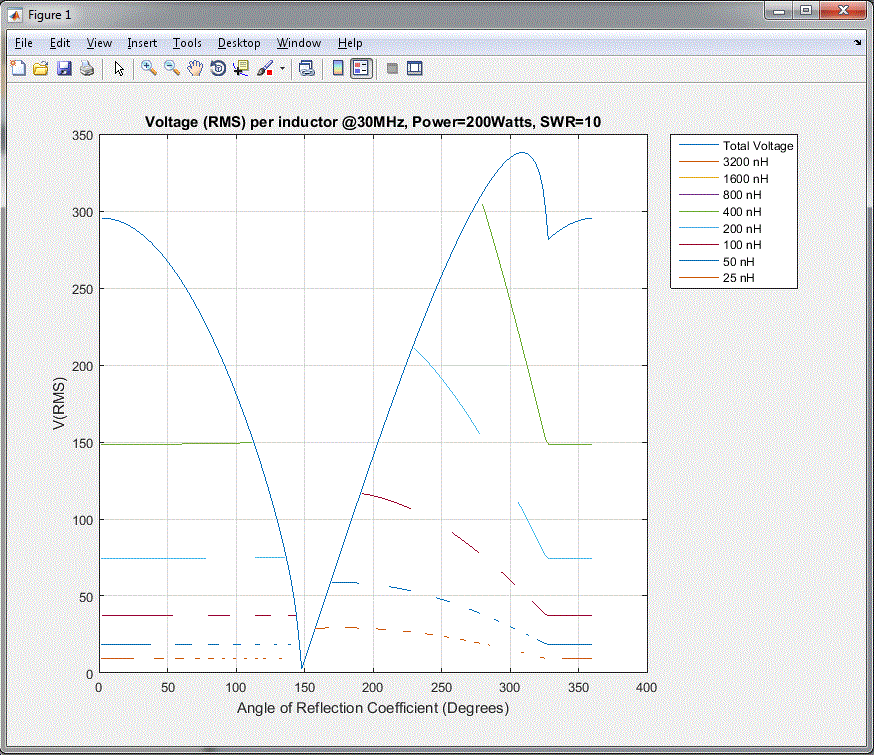Activate the Data Cursor tool
This screenshot has height=755, width=874.
point(241,68)
